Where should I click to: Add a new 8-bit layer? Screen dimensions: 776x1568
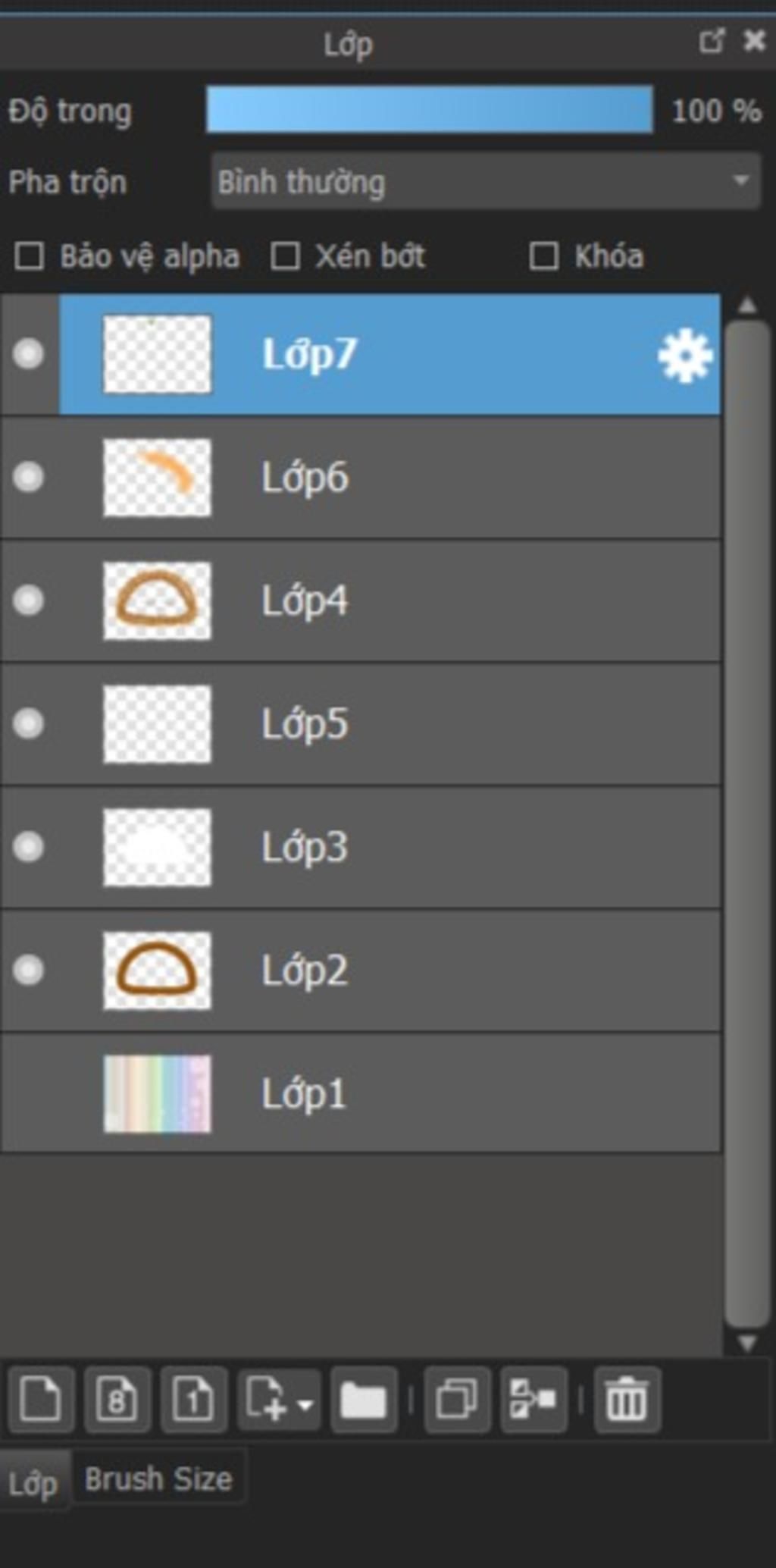coord(117,1399)
